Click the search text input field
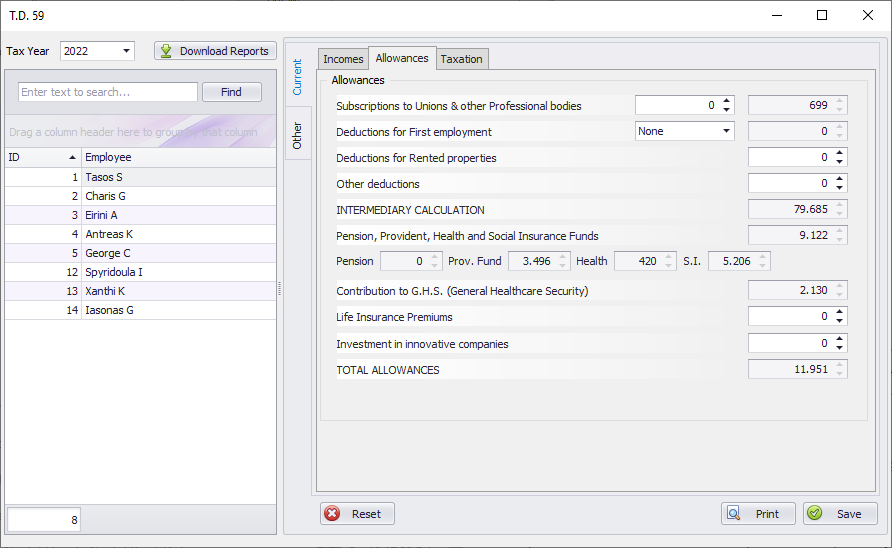 coord(108,92)
